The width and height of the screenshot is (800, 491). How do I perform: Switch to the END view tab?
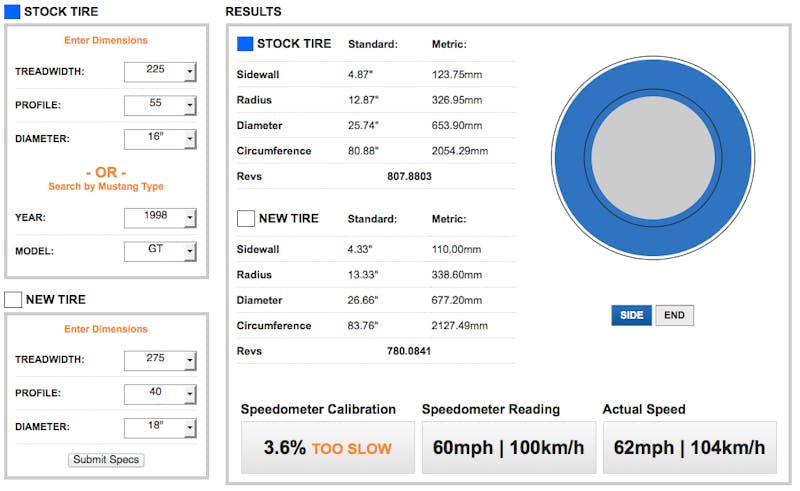click(x=674, y=315)
